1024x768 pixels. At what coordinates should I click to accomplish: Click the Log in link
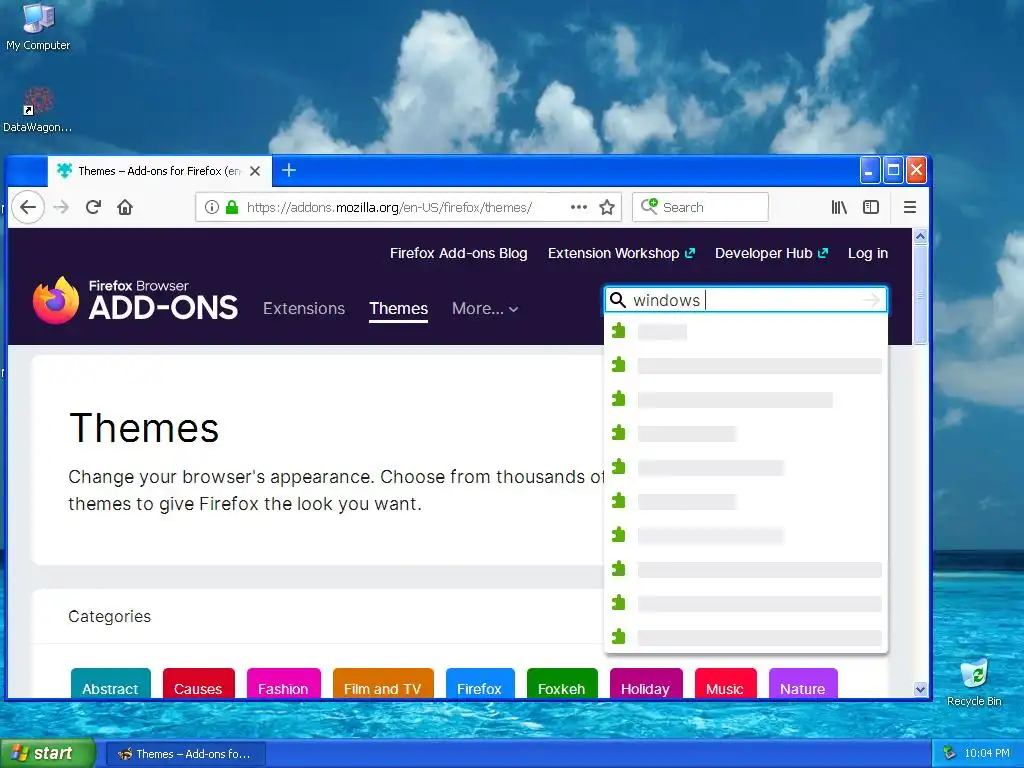coord(867,253)
